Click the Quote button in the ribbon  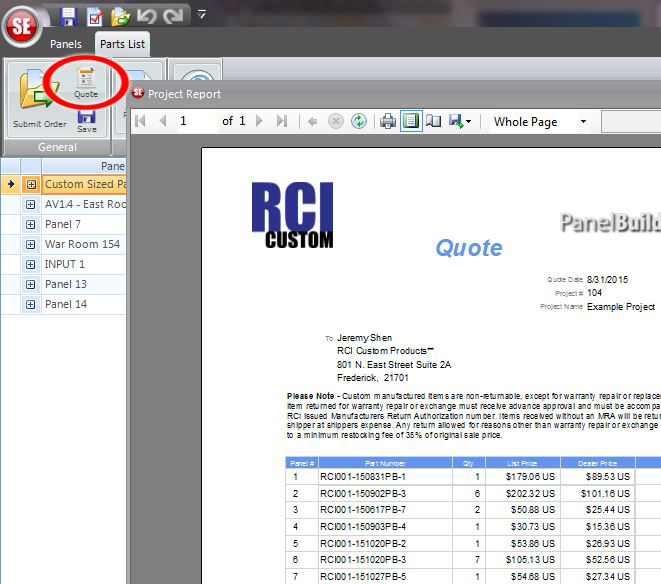click(x=86, y=81)
